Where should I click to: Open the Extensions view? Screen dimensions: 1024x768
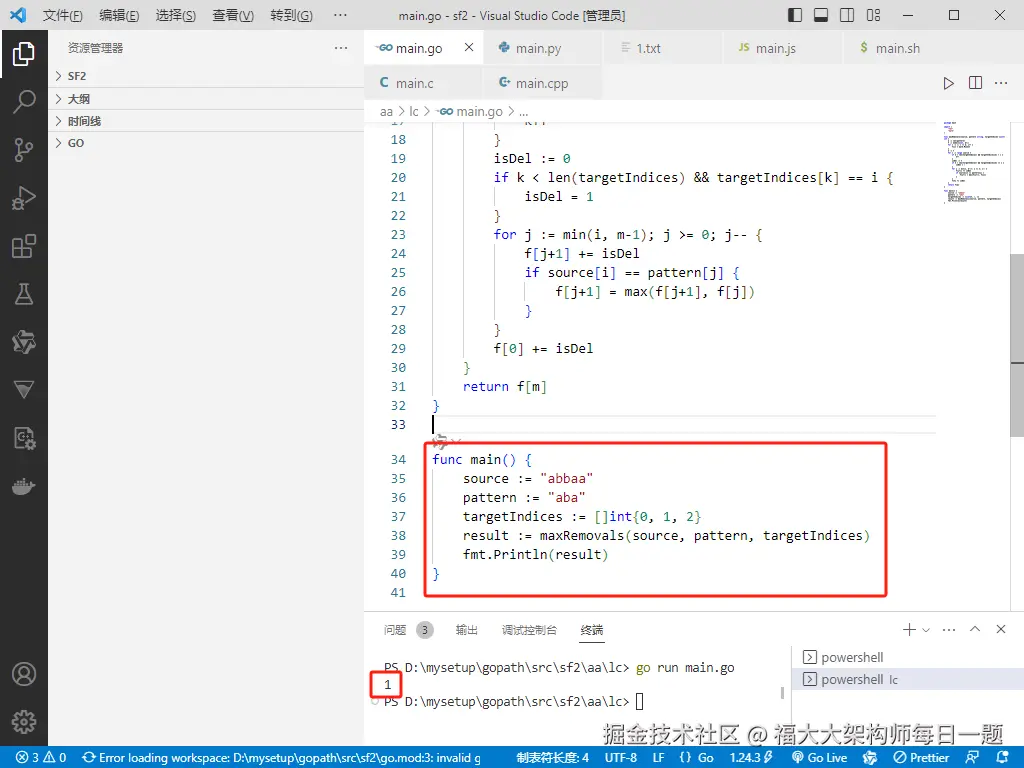pyautogui.click(x=24, y=246)
